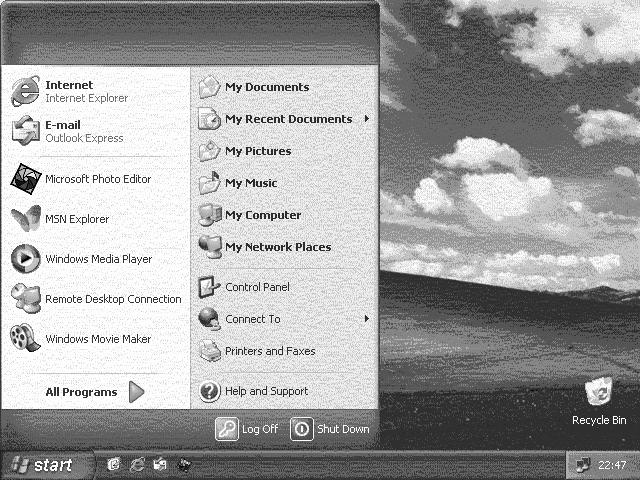Click My Network Places text label
This screenshot has width=640, height=480.
[278, 247]
